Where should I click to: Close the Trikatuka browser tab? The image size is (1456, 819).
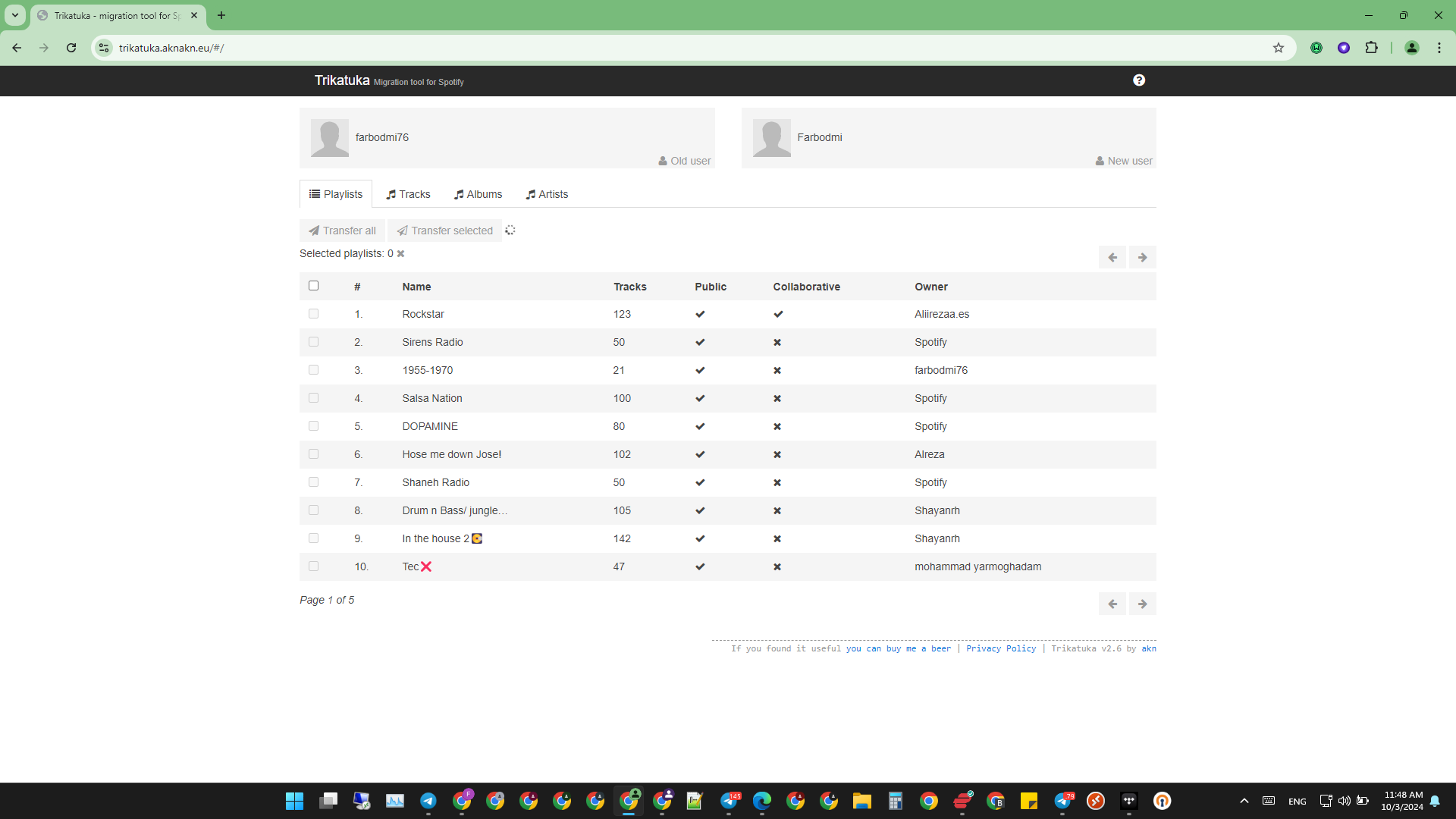[x=194, y=15]
